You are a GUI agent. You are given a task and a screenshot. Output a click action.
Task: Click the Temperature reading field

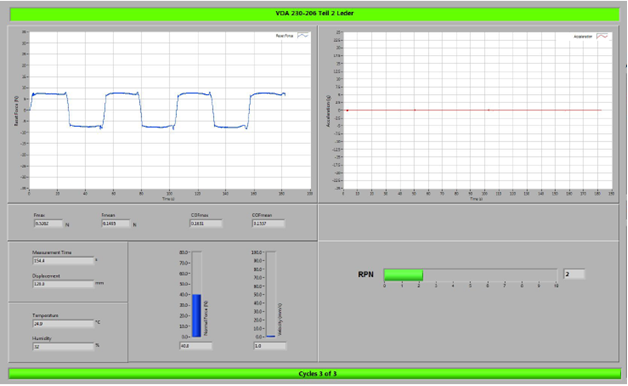(x=63, y=323)
